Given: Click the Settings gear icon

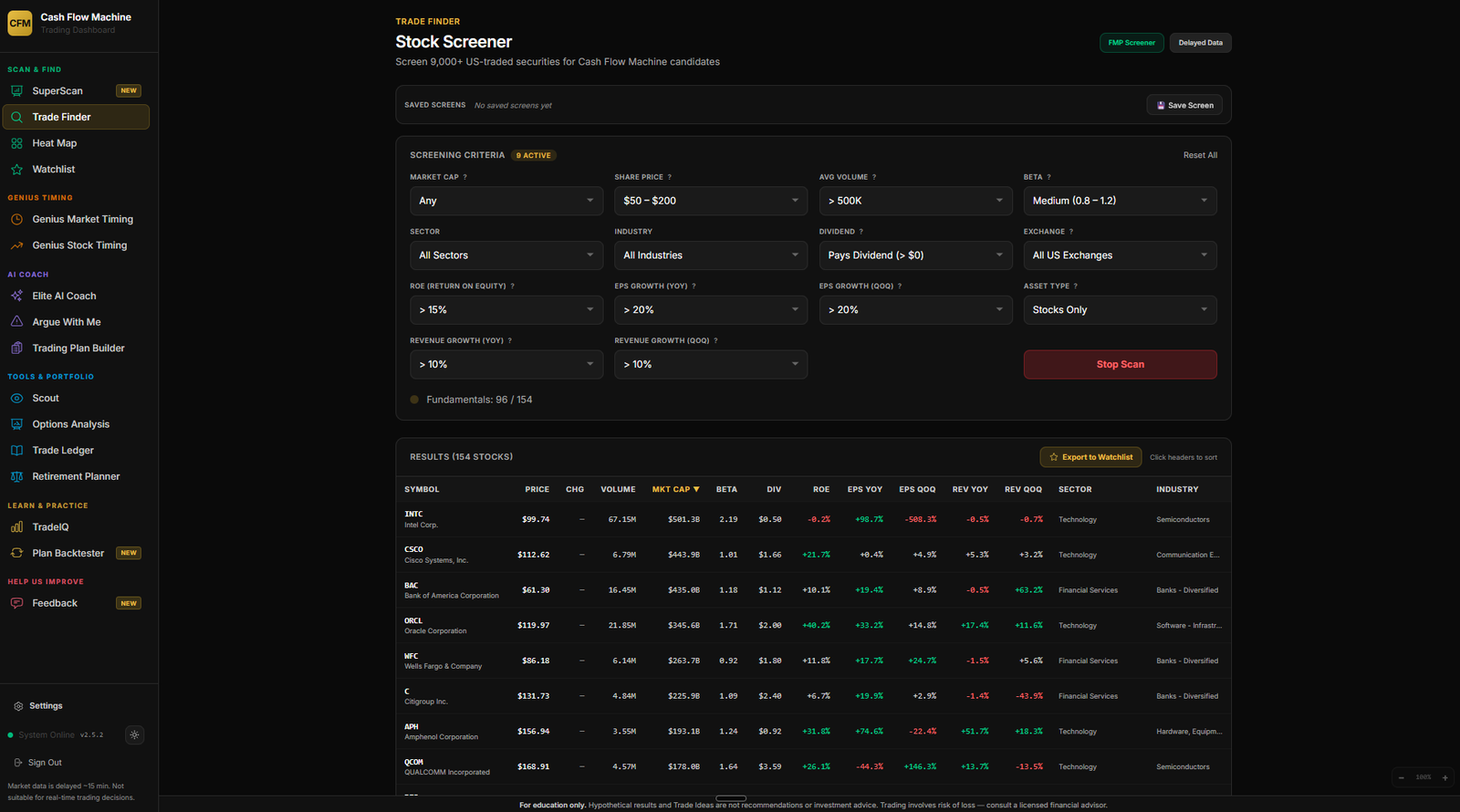Looking at the screenshot, I should [18, 706].
